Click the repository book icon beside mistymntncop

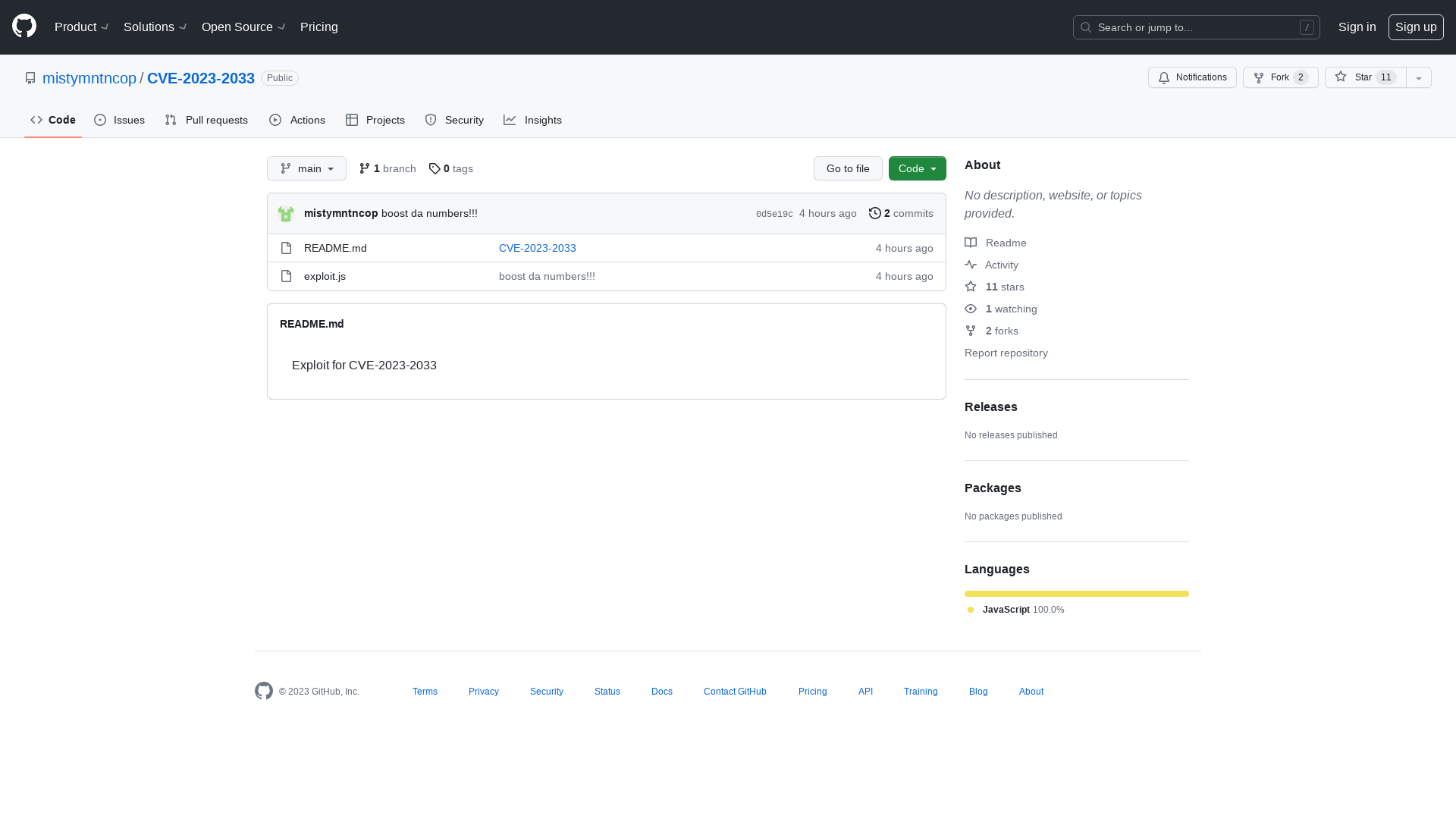(30, 78)
